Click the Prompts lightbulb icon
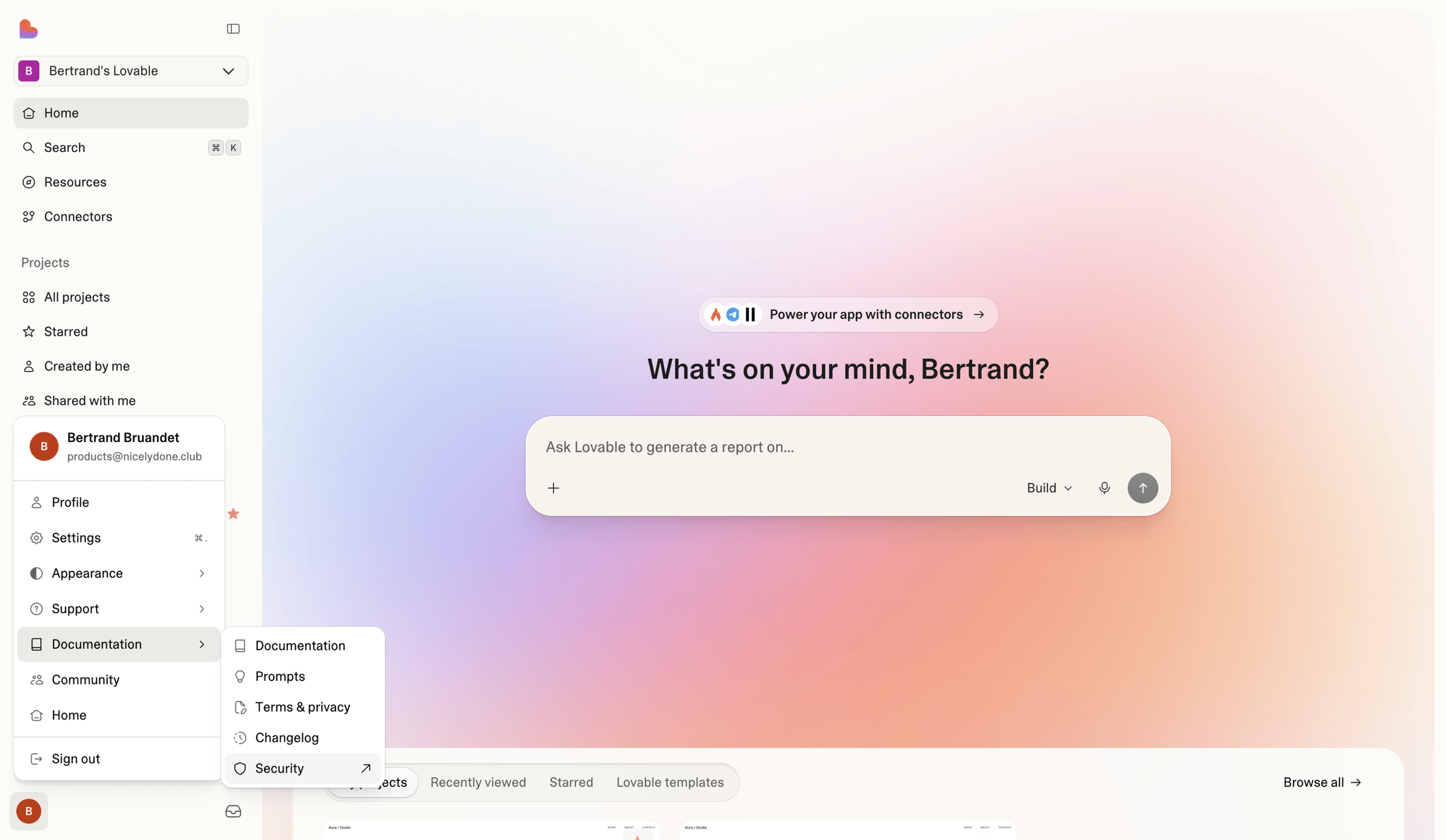 [x=240, y=676]
